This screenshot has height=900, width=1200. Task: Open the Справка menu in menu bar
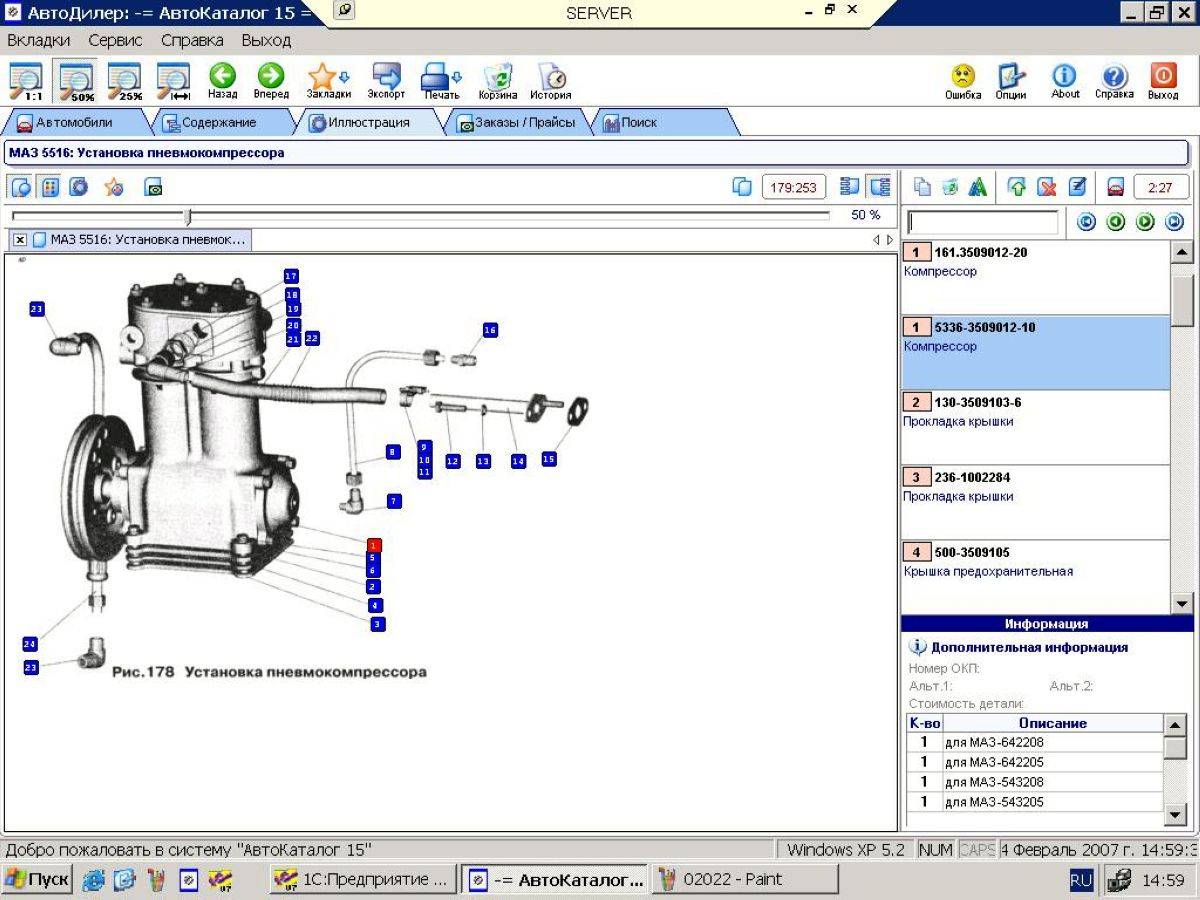(x=192, y=40)
